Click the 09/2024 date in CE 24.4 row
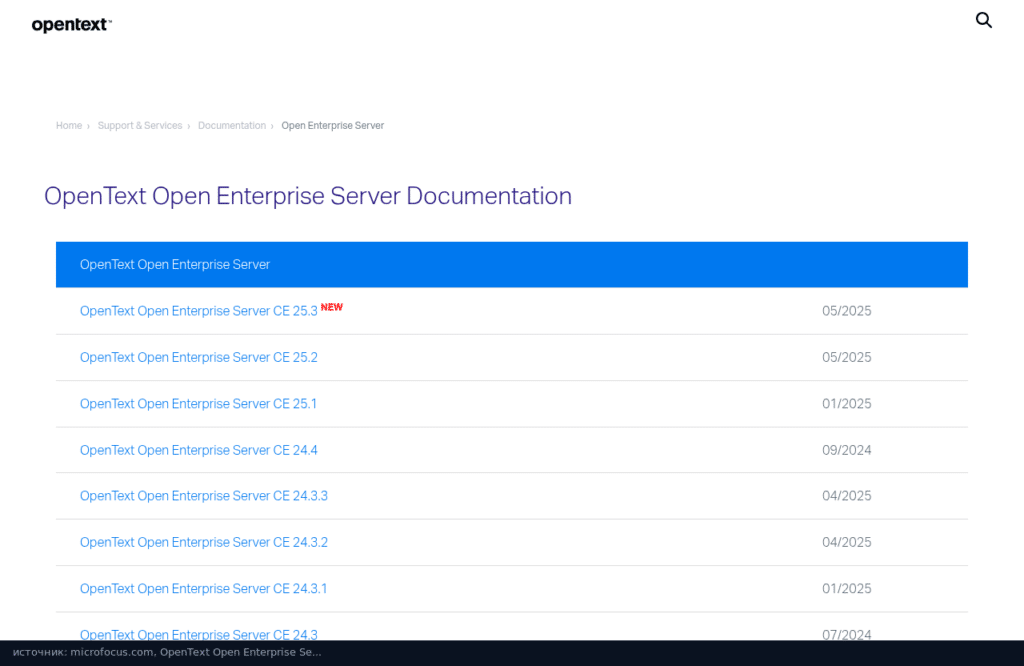This screenshot has width=1024, height=666. 846,450
